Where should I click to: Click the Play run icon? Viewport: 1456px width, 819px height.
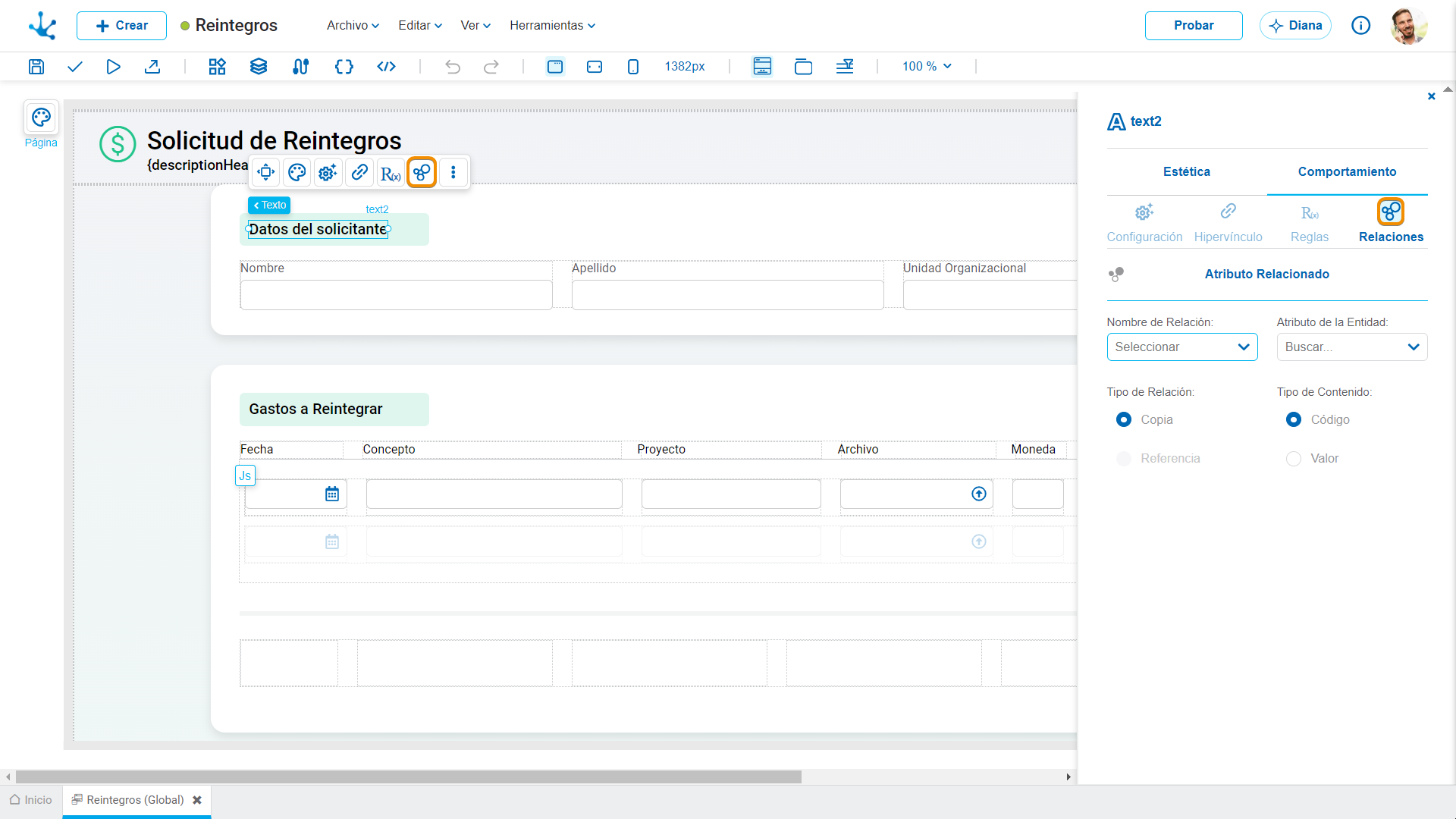113,67
